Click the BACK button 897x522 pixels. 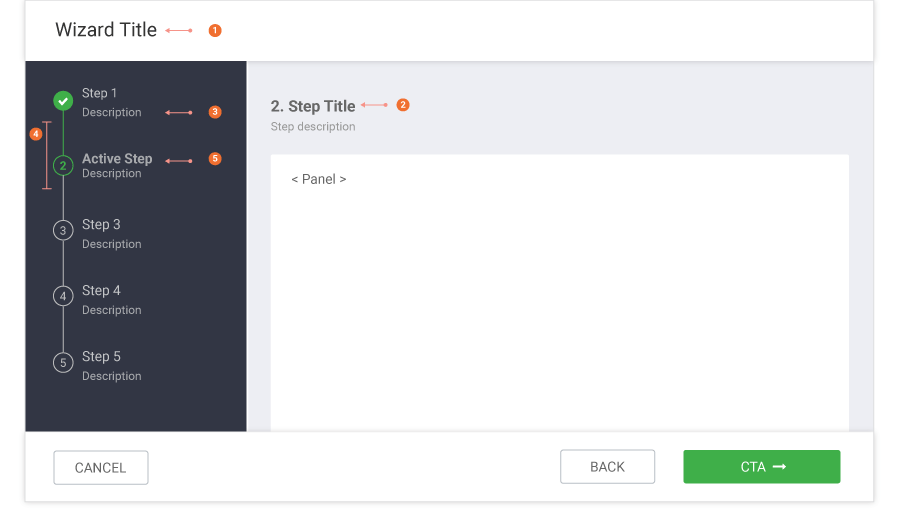pos(607,466)
